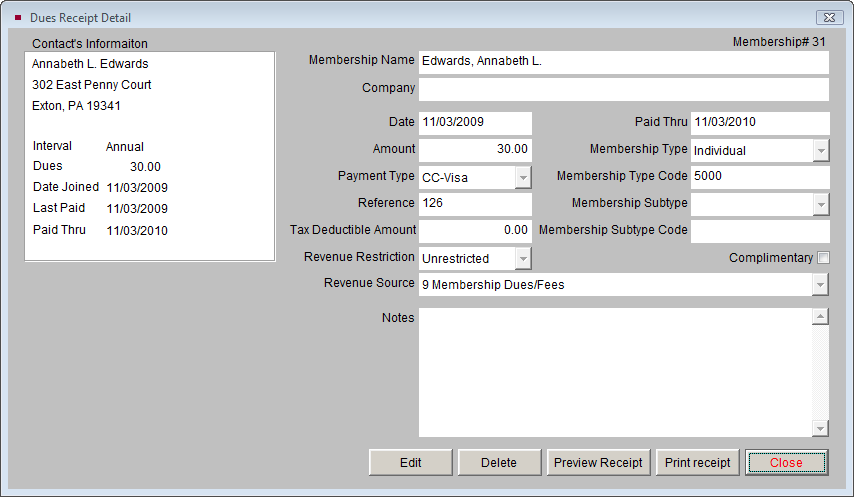
Task: Open Preview Receipt
Action: (598, 462)
